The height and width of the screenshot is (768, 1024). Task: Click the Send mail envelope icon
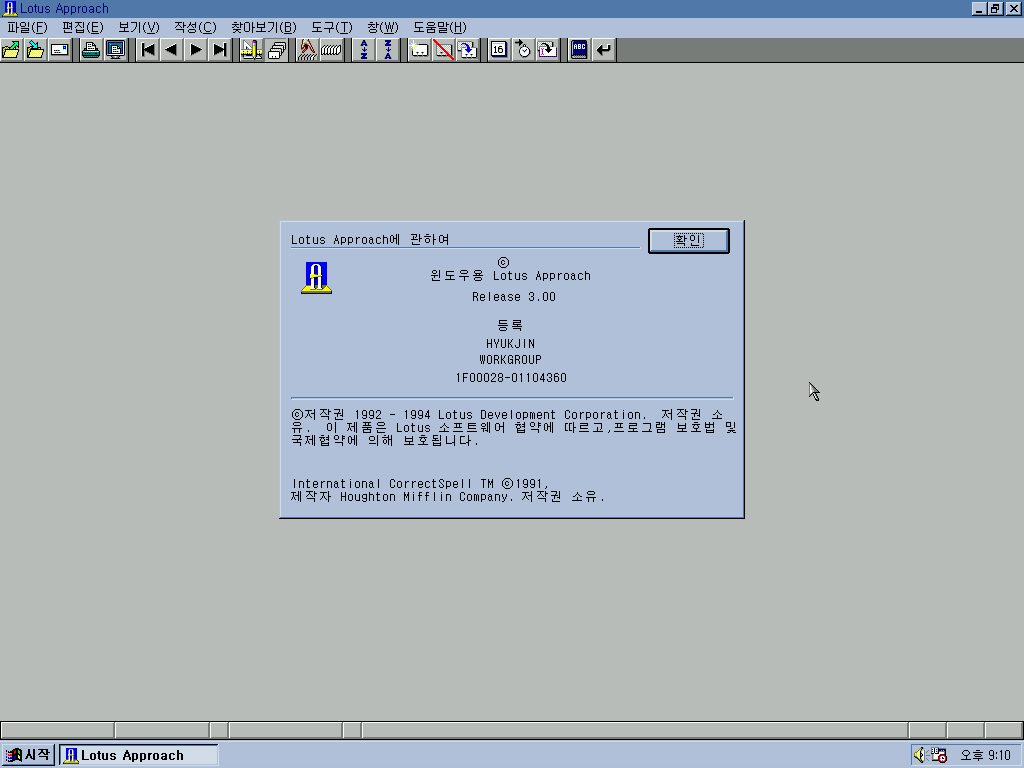coord(59,50)
